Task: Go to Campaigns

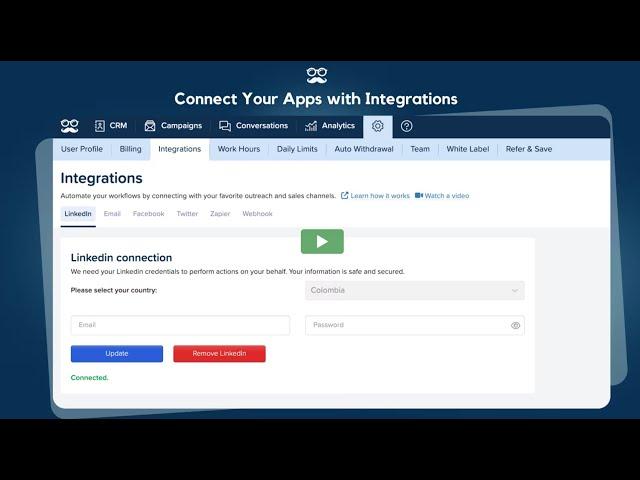Action: click(173, 126)
